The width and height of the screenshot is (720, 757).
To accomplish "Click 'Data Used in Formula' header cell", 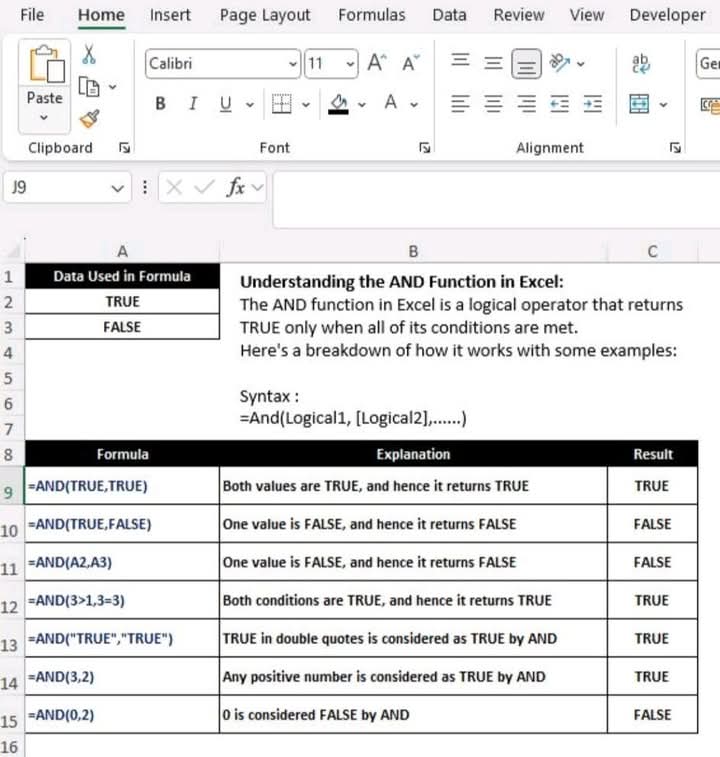I will [x=122, y=276].
